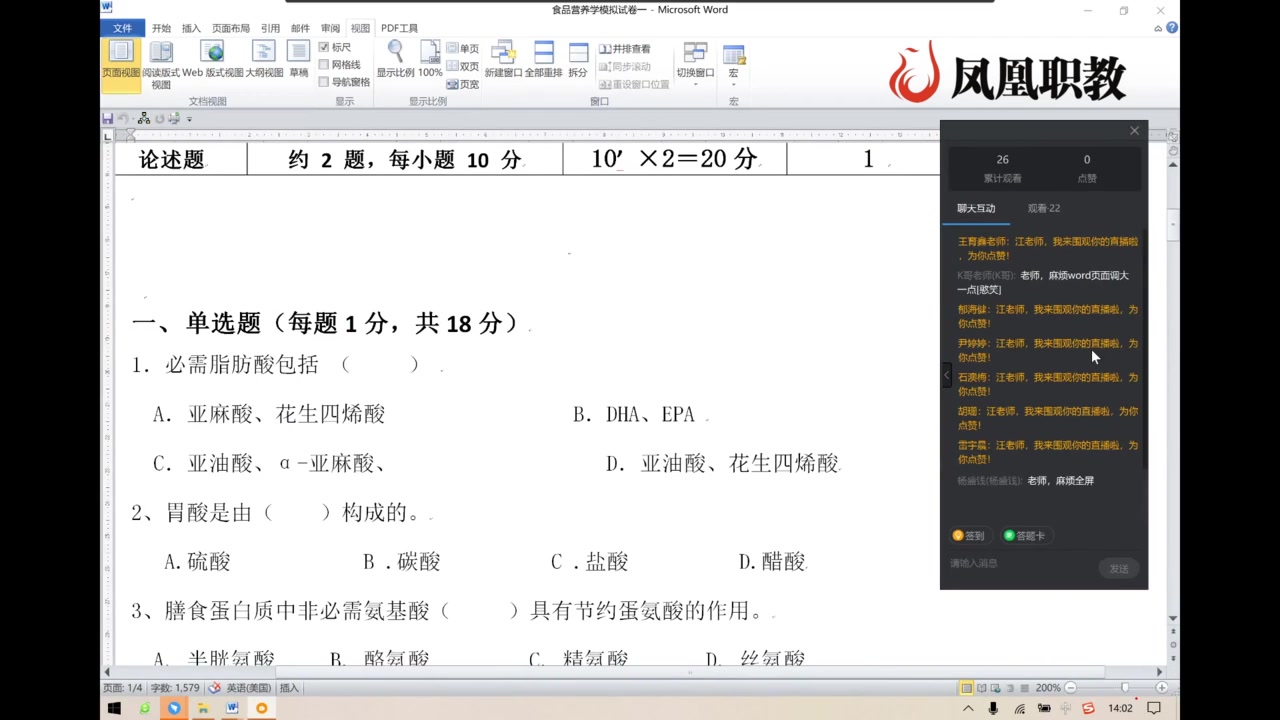Screen dimensions: 1280x720
Task: Choose Two Pages zoom (双页)
Action: 463,67
